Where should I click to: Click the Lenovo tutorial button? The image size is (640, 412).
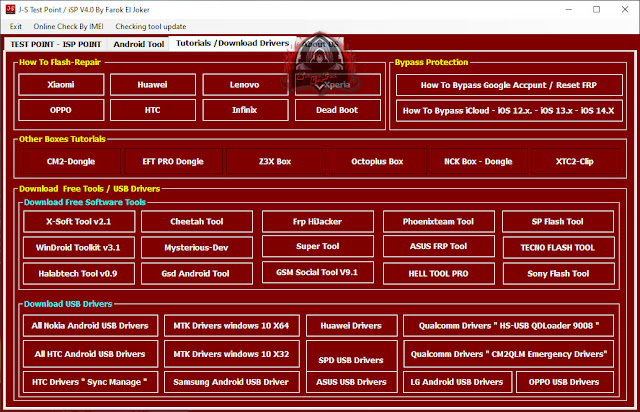coord(245,85)
